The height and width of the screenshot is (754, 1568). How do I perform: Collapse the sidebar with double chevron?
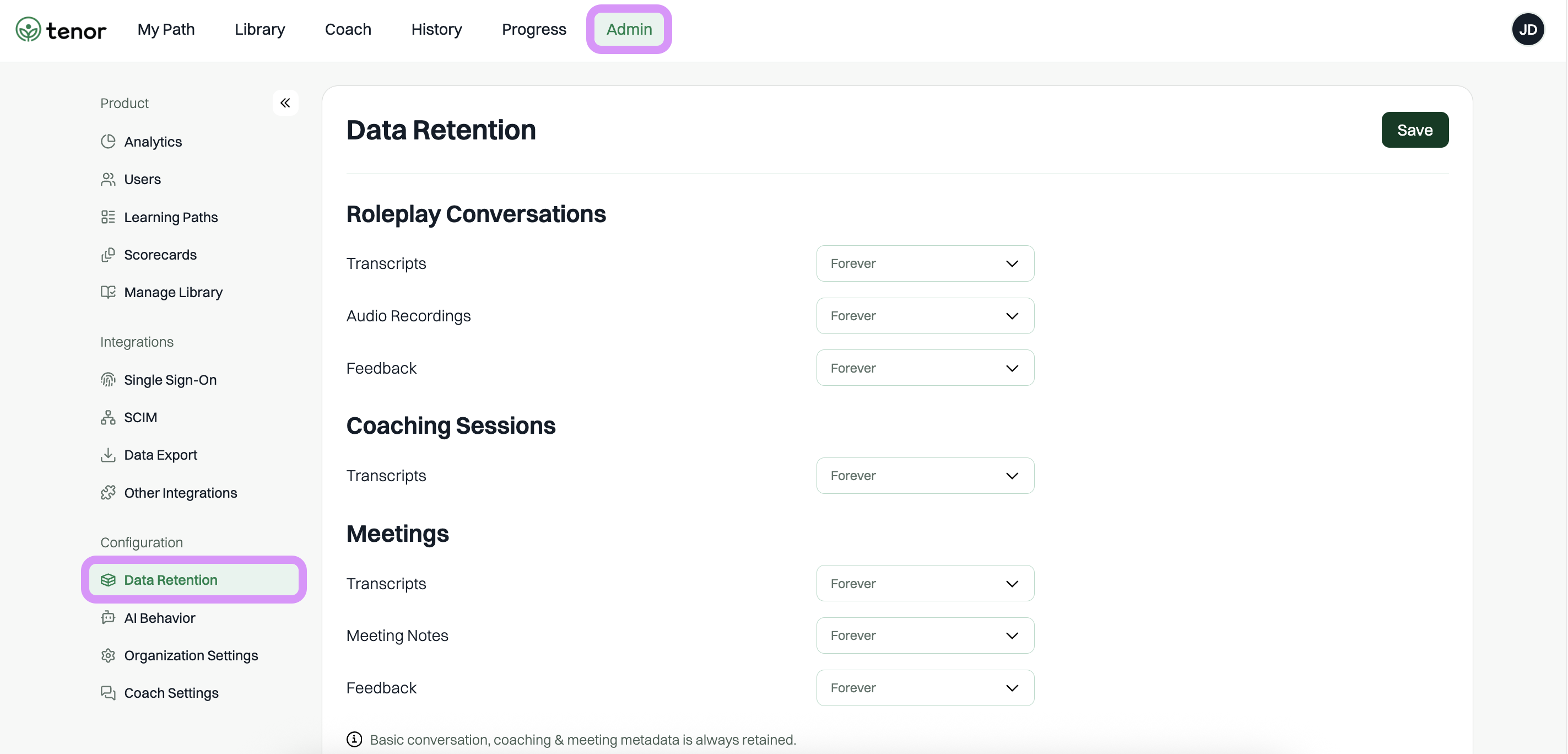tap(285, 103)
